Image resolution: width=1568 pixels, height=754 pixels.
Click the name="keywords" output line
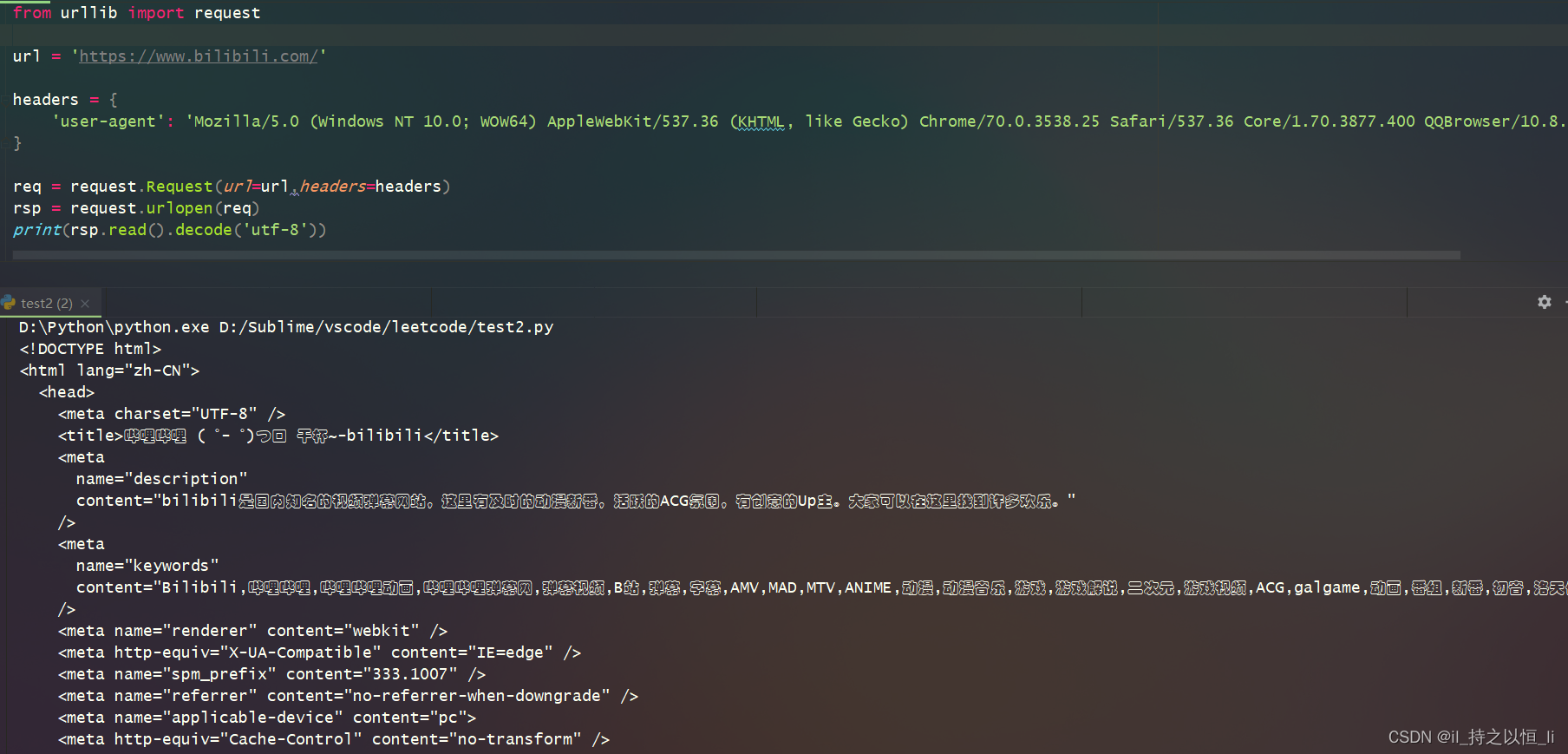click(147, 566)
